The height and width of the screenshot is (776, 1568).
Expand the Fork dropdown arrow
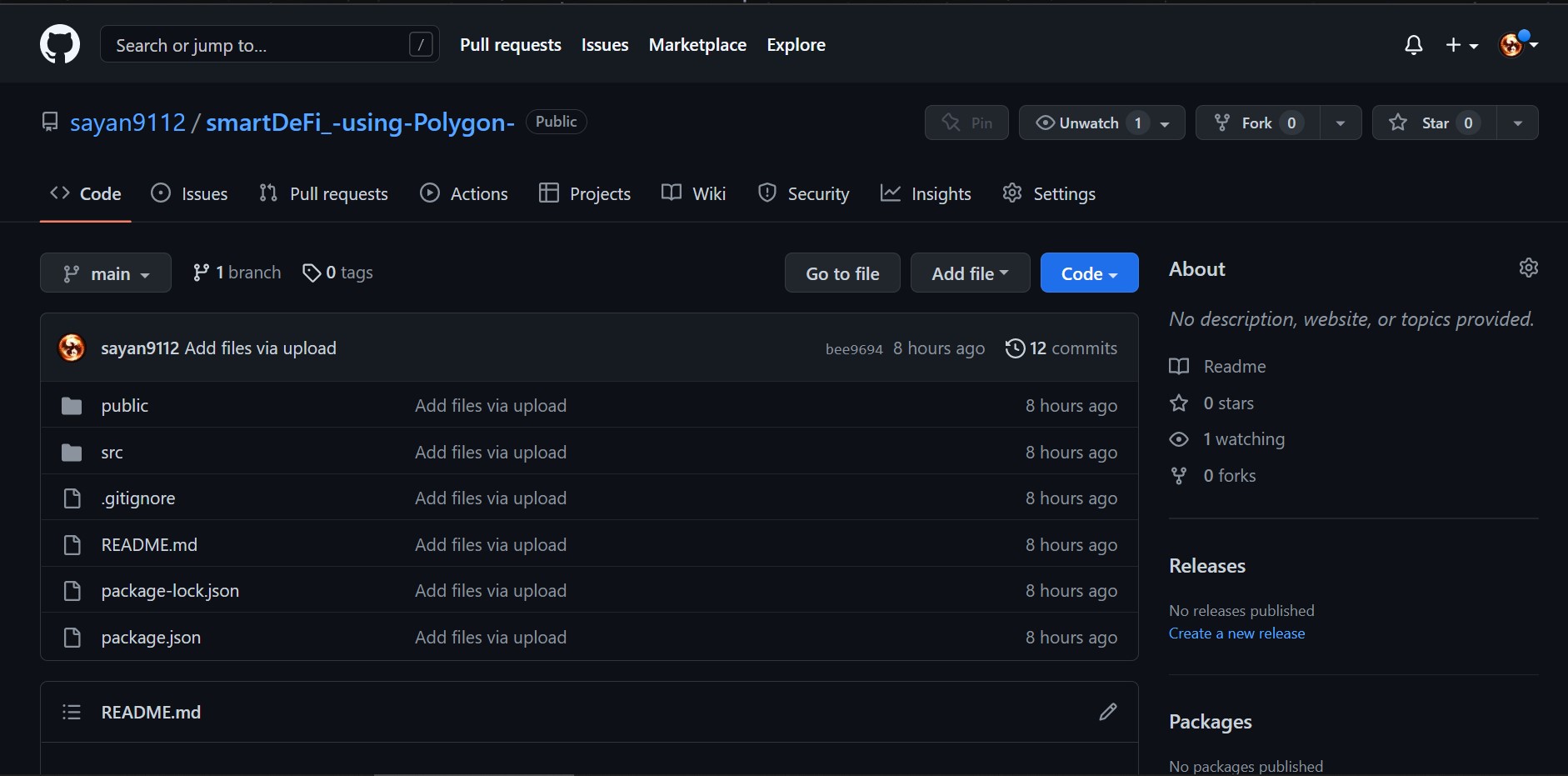click(1341, 123)
